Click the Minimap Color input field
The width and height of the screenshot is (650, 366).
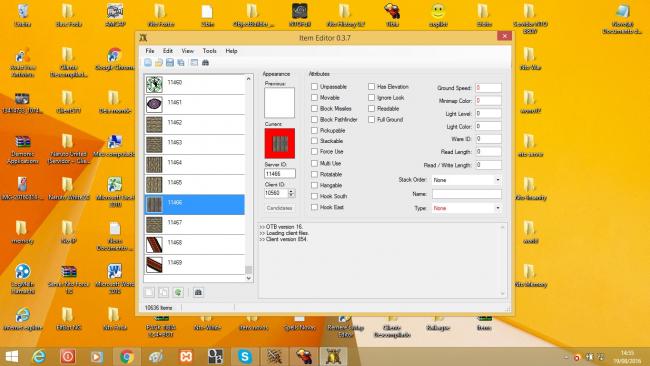pos(488,101)
